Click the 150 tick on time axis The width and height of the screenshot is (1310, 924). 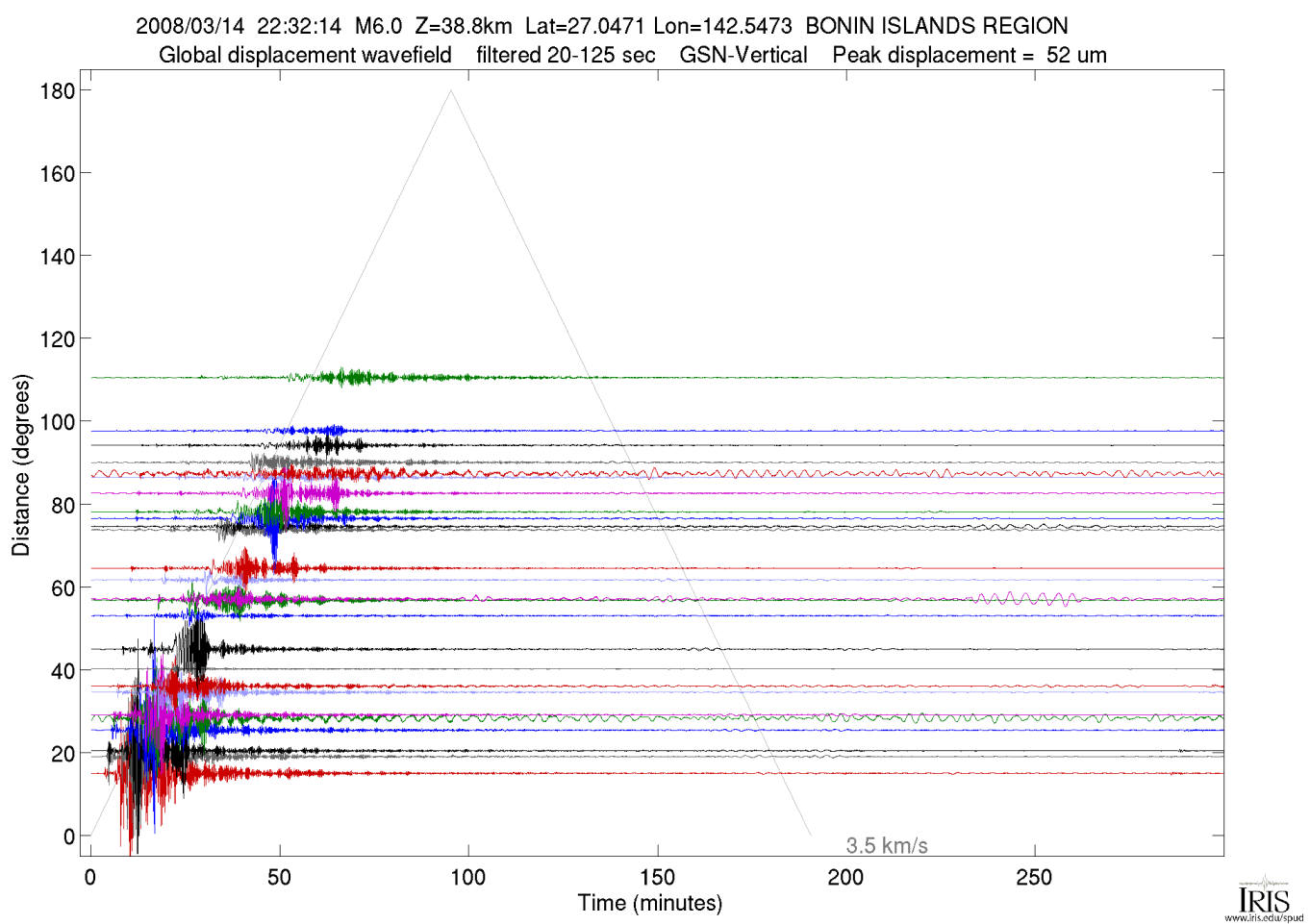657,877
